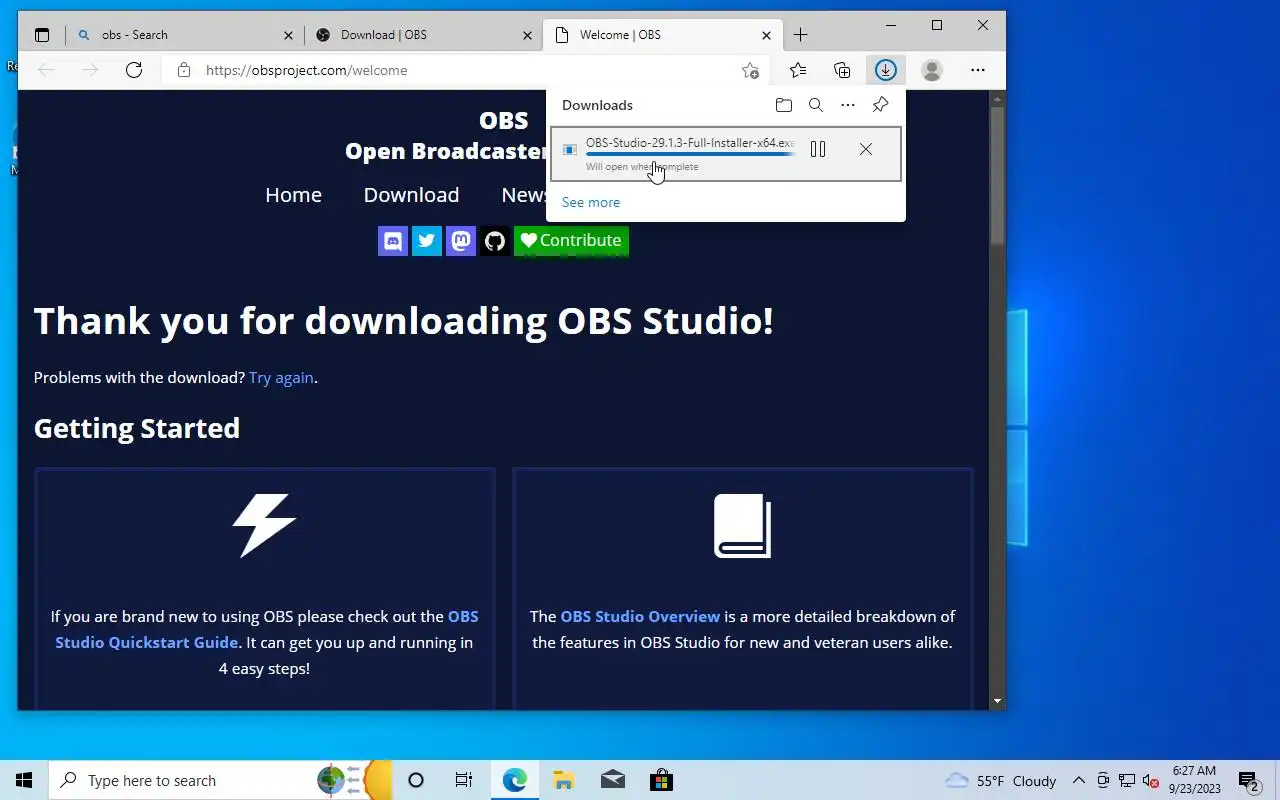Close the 'obs - Search' tab
The height and width of the screenshot is (800, 1280).
coord(288,35)
